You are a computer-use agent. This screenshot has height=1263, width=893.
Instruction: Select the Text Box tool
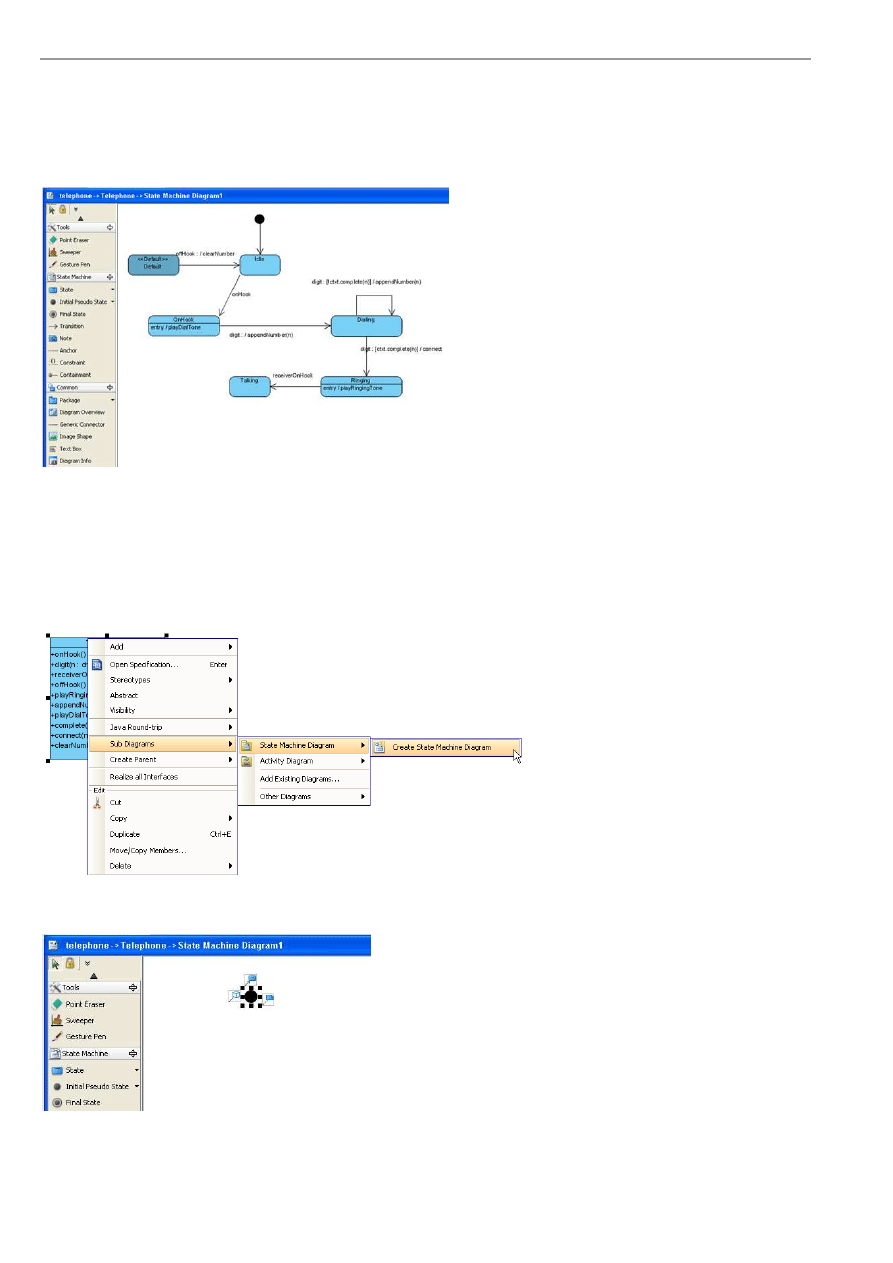pos(70,448)
